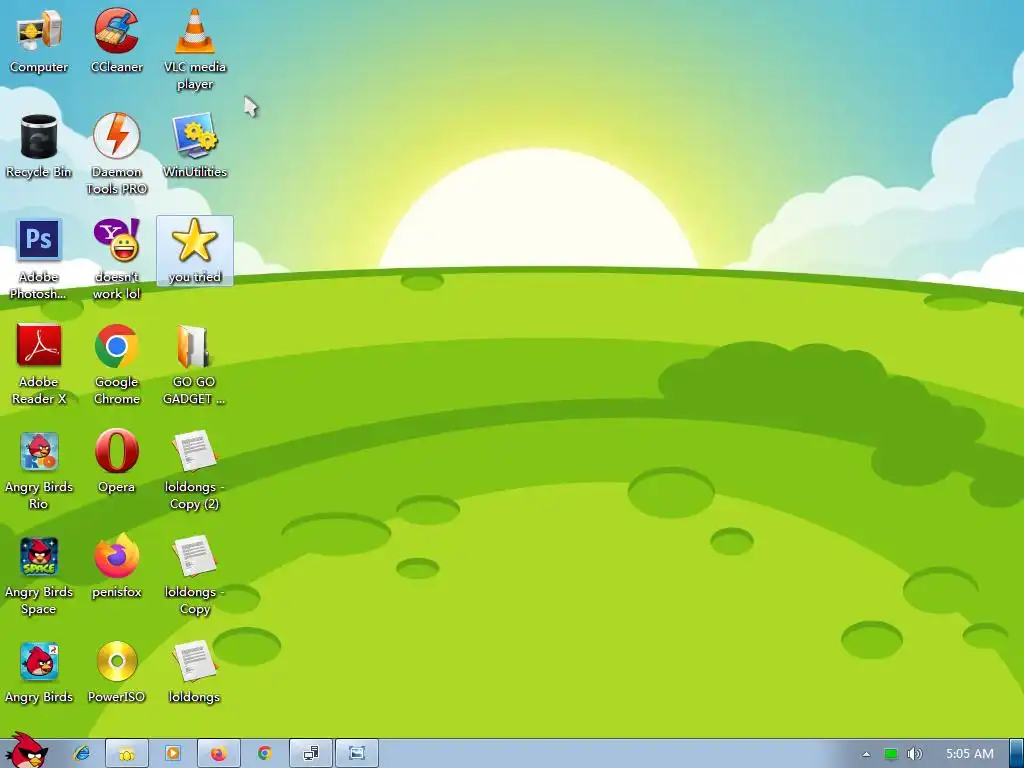
Task: Select the penisfox Firefox shortcut
Action: point(116,567)
